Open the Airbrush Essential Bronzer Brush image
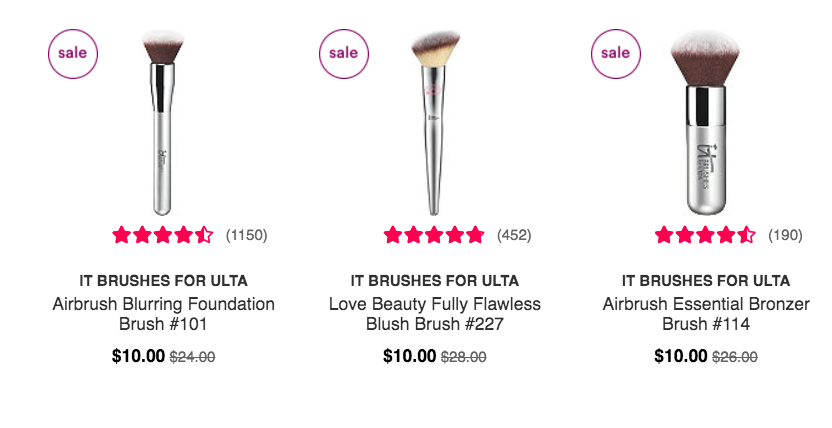832x428 pixels. [705, 123]
